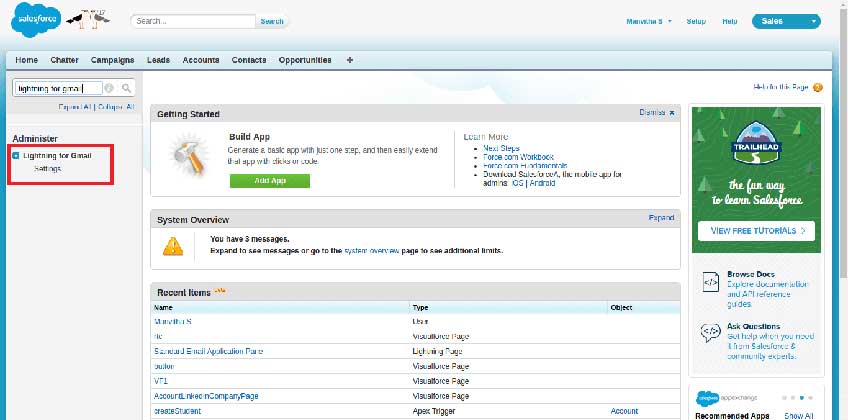Open Manvitha S recent item
The height and width of the screenshot is (420, 848).
click(173, 322)
